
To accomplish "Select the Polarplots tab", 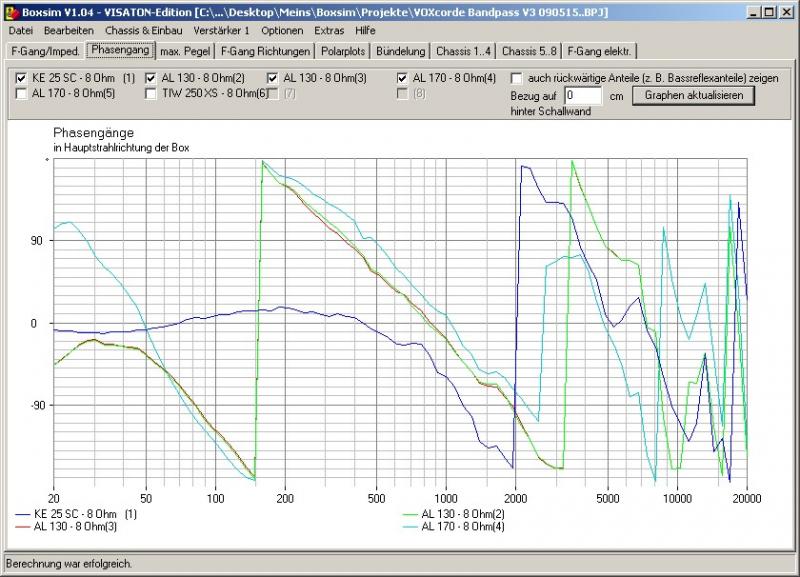I will pos(343,51).
